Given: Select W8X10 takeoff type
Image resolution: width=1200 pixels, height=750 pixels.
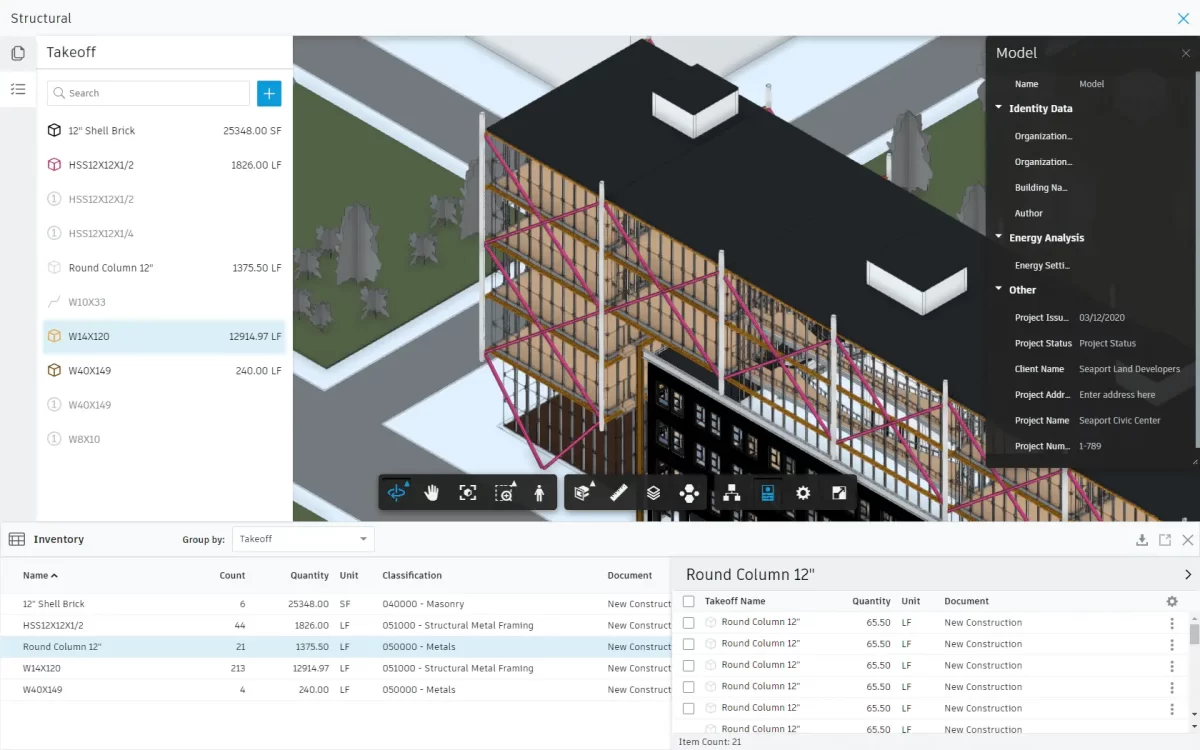Looking at the screenshot, I should (x=165, y=439).
